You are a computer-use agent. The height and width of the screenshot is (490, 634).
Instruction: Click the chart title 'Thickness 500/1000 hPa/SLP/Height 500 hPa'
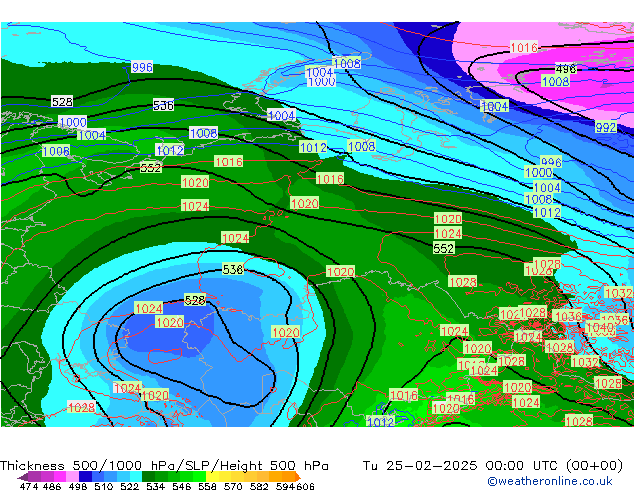pos(164,465)
